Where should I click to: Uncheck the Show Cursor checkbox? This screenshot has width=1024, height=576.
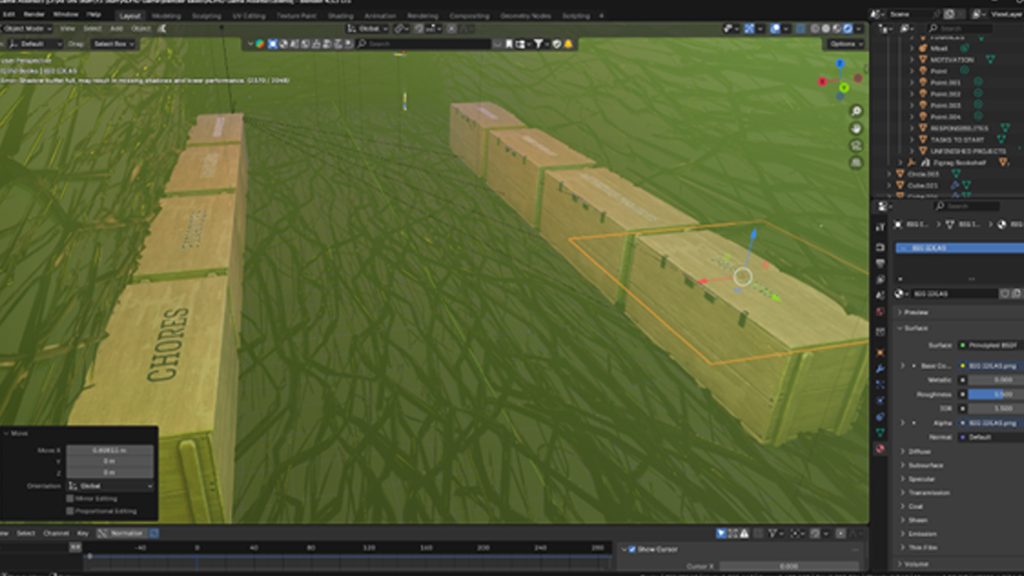click(x=631, y=549)
